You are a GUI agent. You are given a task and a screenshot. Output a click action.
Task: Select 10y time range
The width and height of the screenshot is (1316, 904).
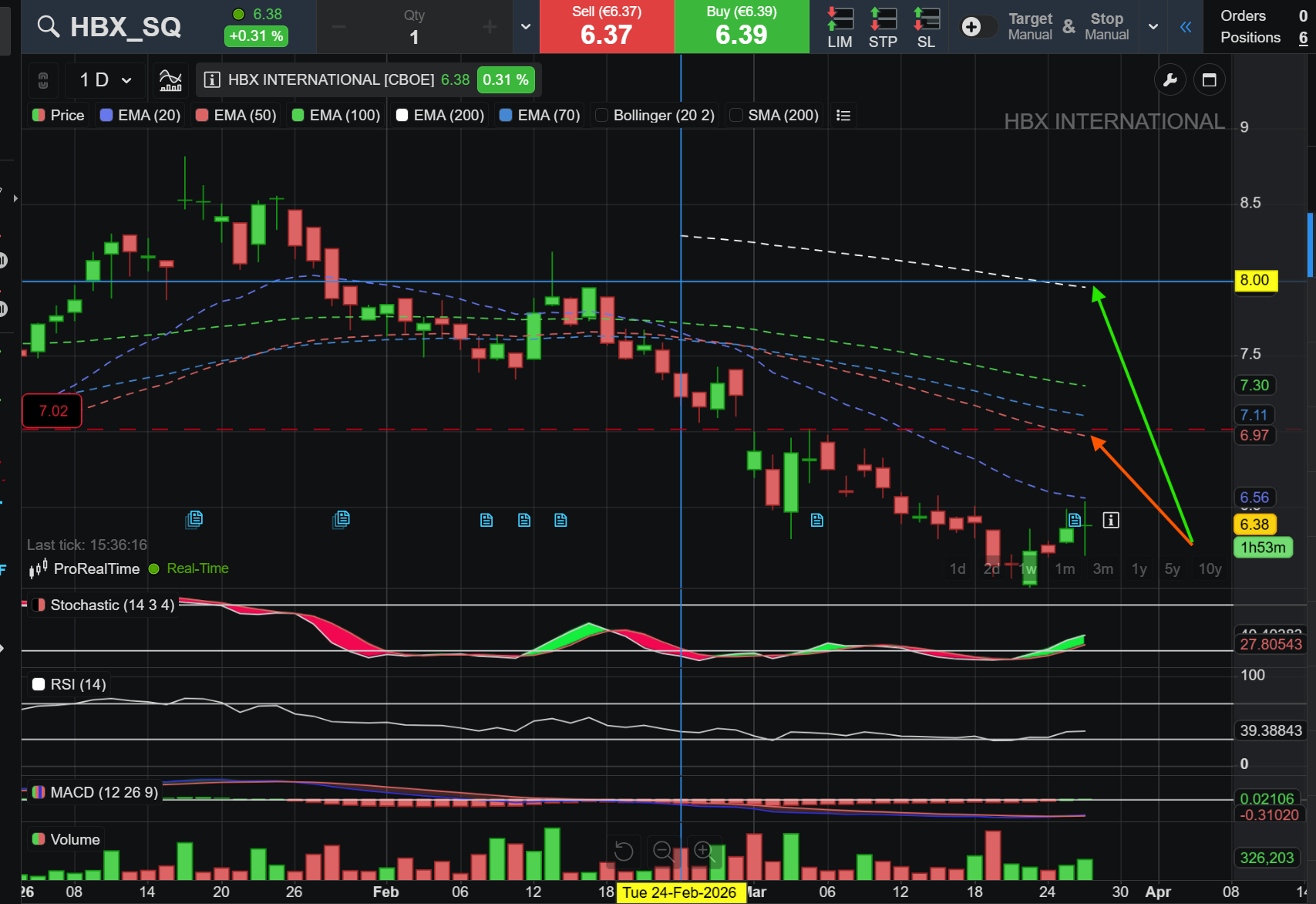[x=1210, y=569]
